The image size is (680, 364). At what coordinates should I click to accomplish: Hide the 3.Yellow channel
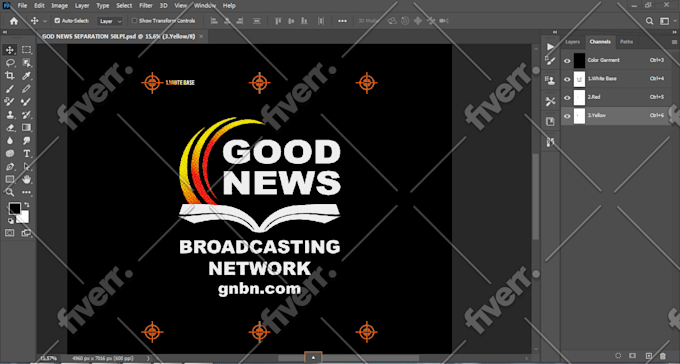point(567,116)
